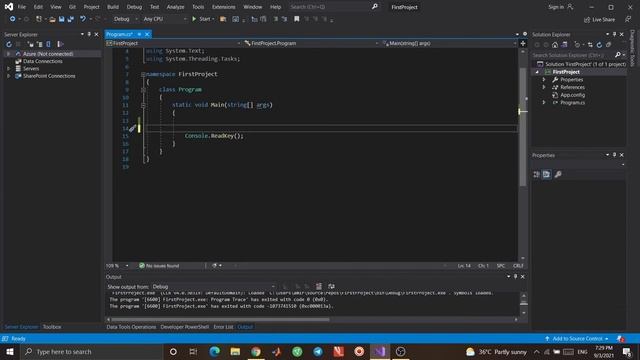The width and height of the screenshot is (640, 360).
Task: Click the Alphabetical icon in Properties panel
Action: [547, 175]
